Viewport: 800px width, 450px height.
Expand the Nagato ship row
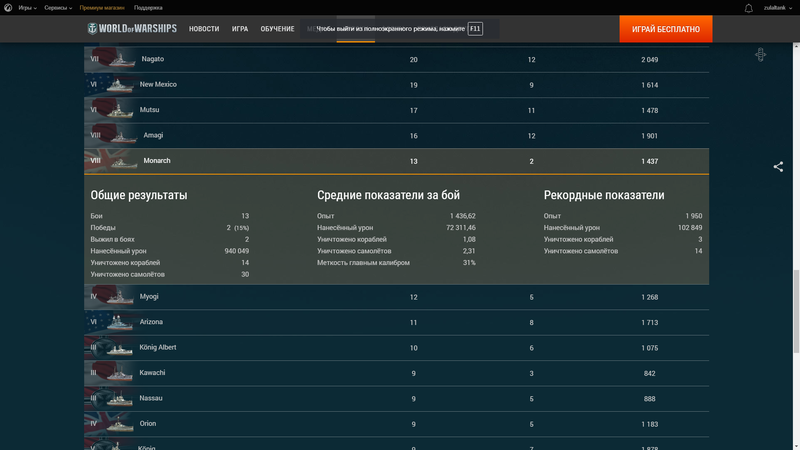point(396,59)
